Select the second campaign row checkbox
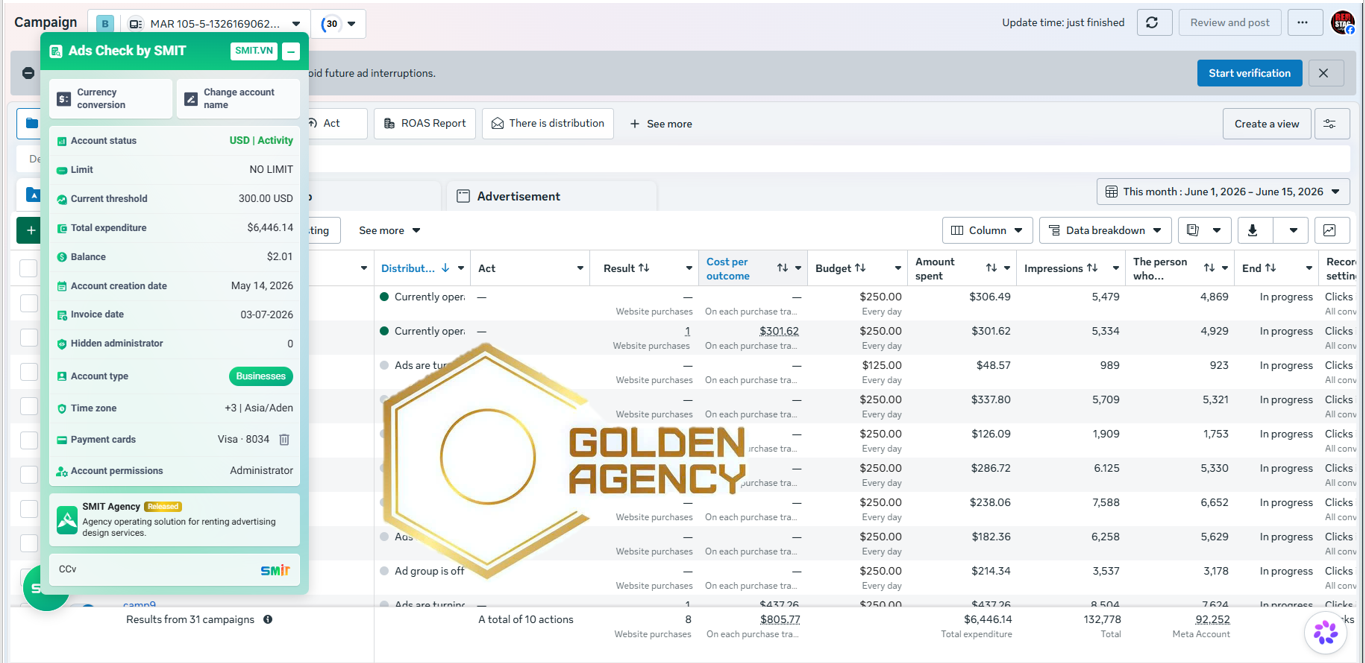The image size is (1365, 663). pos(29,337)
